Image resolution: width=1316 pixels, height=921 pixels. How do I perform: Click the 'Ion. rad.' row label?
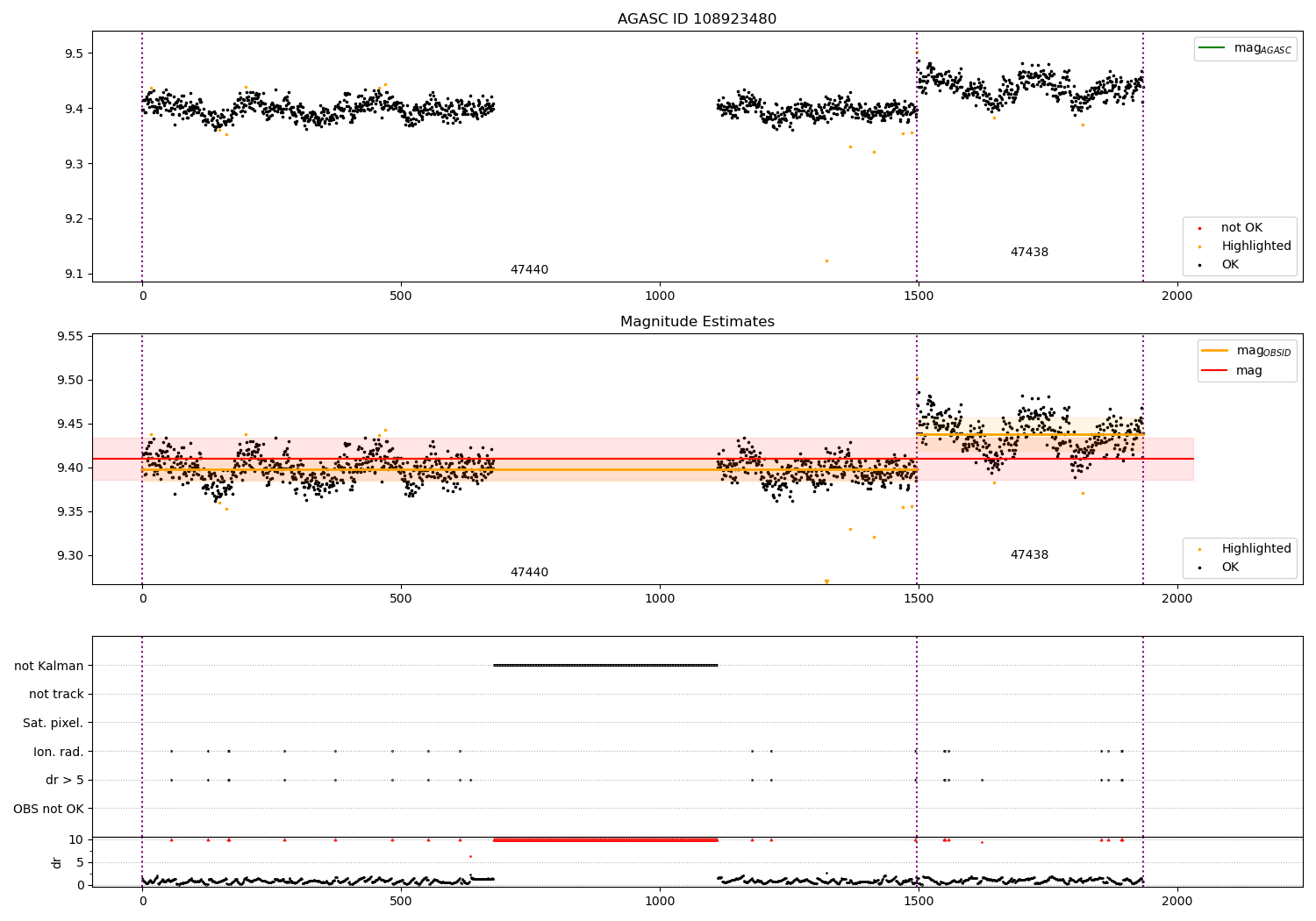pyautogui.click(x=59, y=752)
